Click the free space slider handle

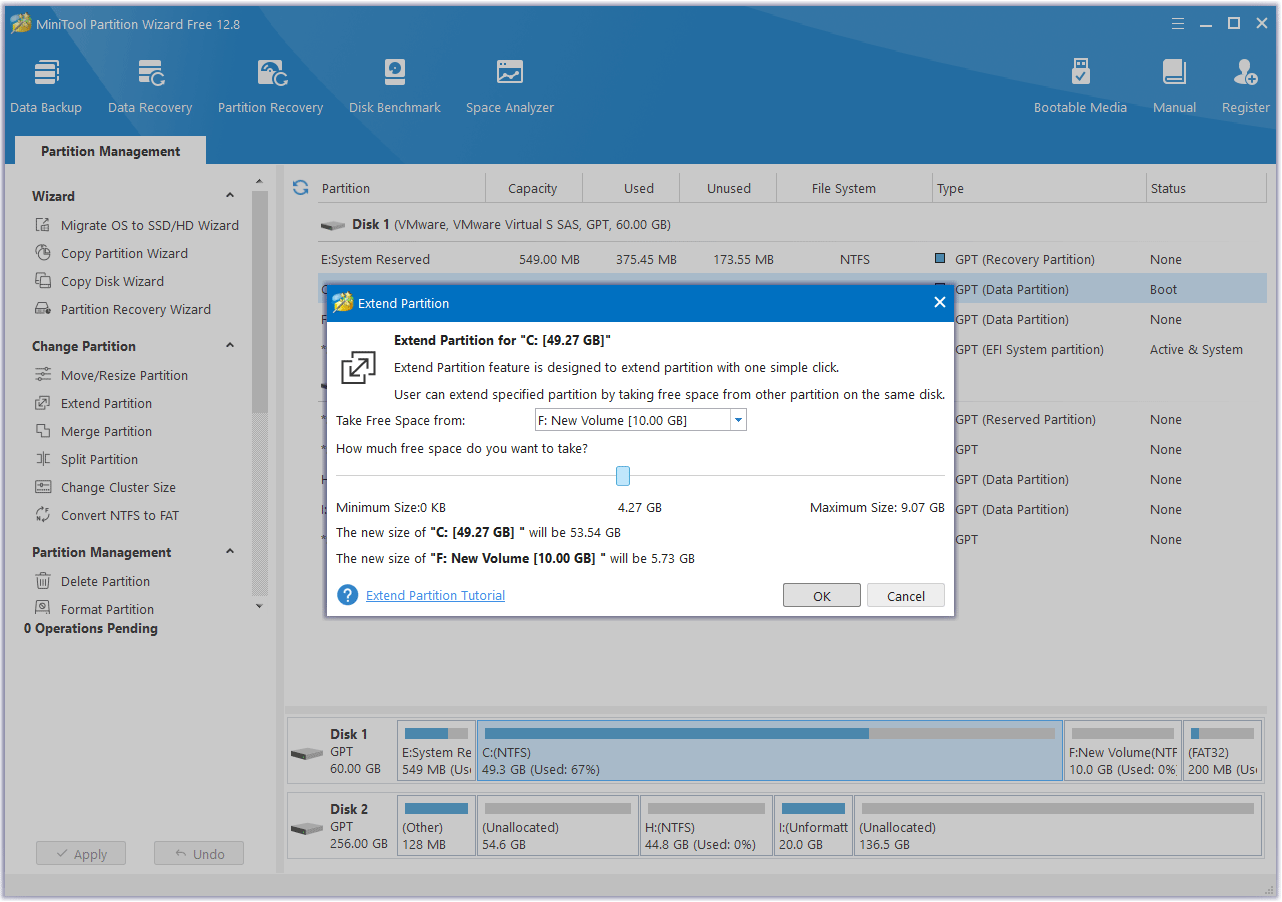pos(623,475)
